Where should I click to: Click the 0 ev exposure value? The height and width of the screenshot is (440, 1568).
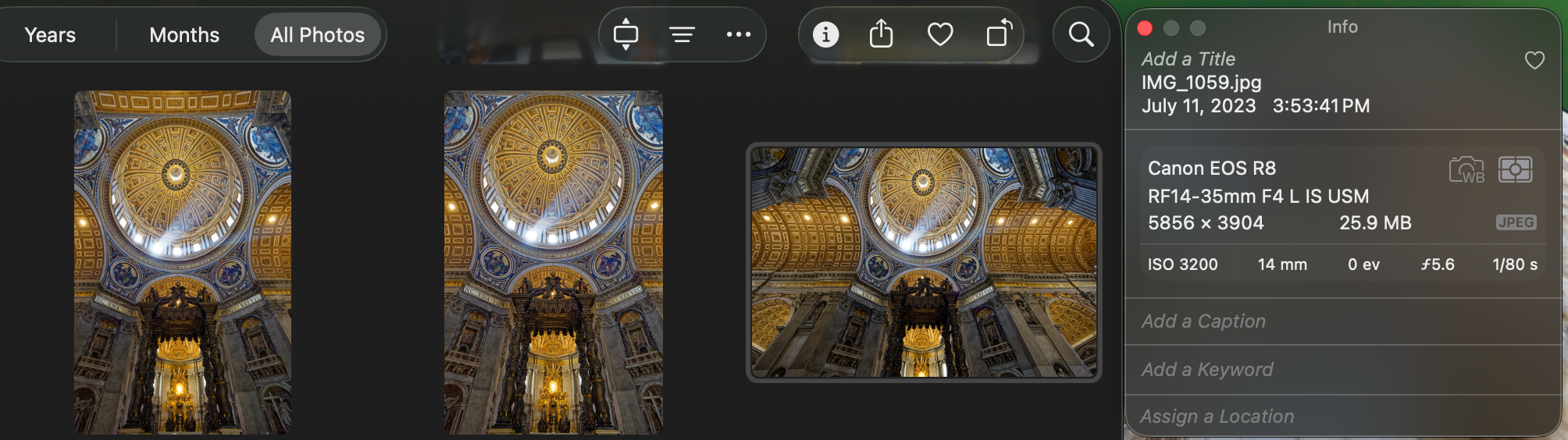[x=1363, y=264]
